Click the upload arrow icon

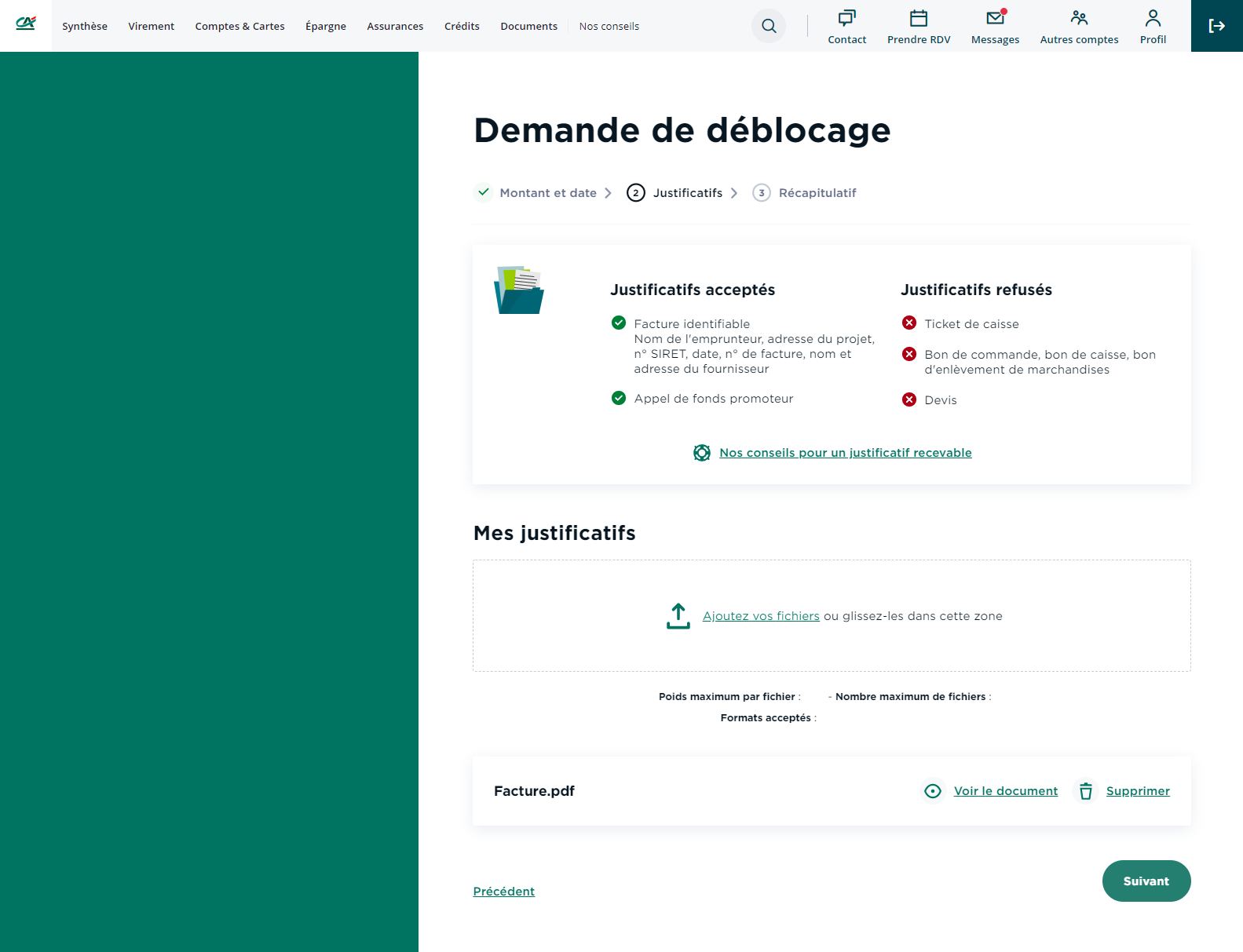point(678,616)
